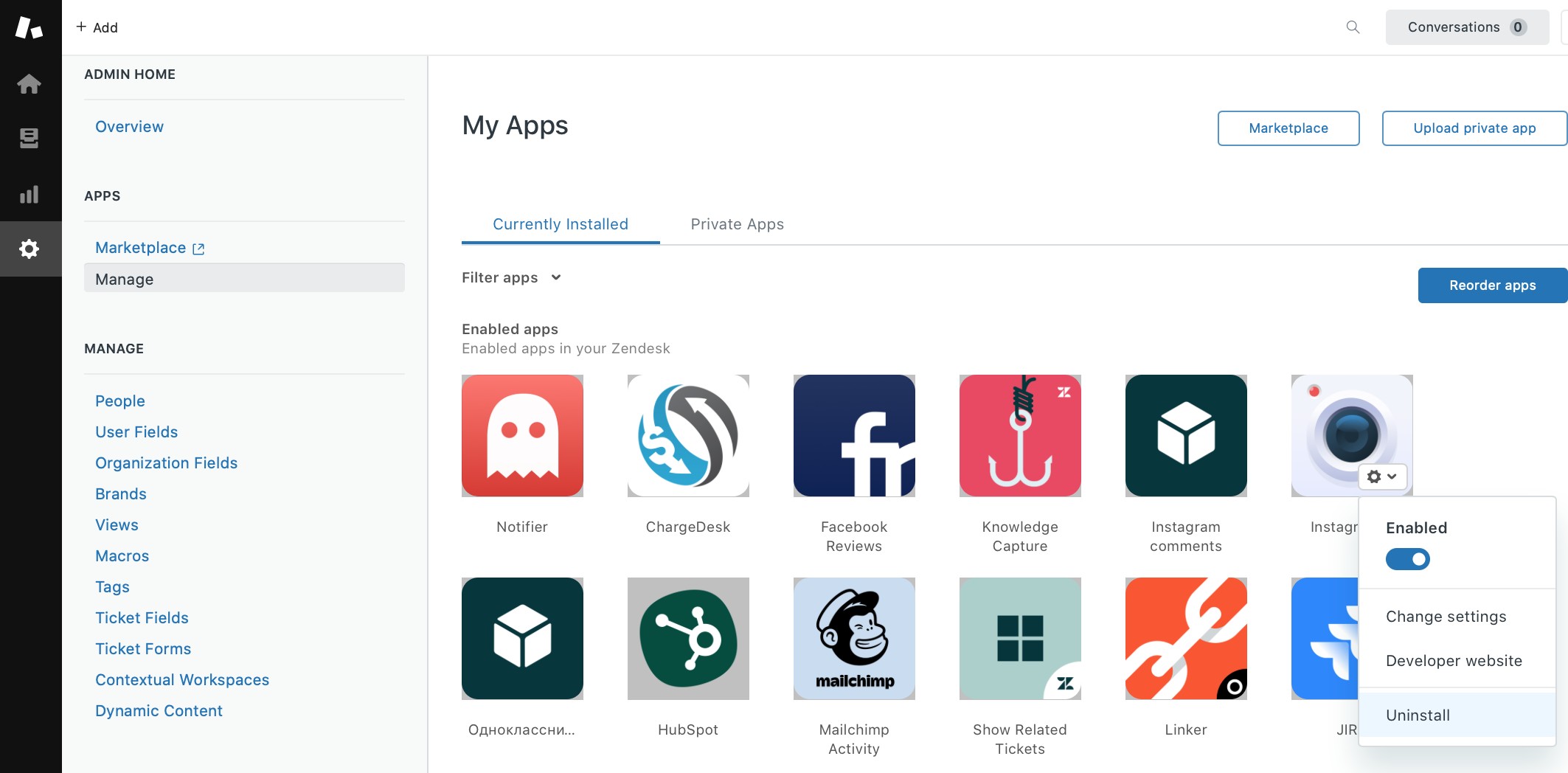This screenshot has width=1568, height=773.
Task: Open the Instagram comments app icon
Action: click(x=1186, y=435)
